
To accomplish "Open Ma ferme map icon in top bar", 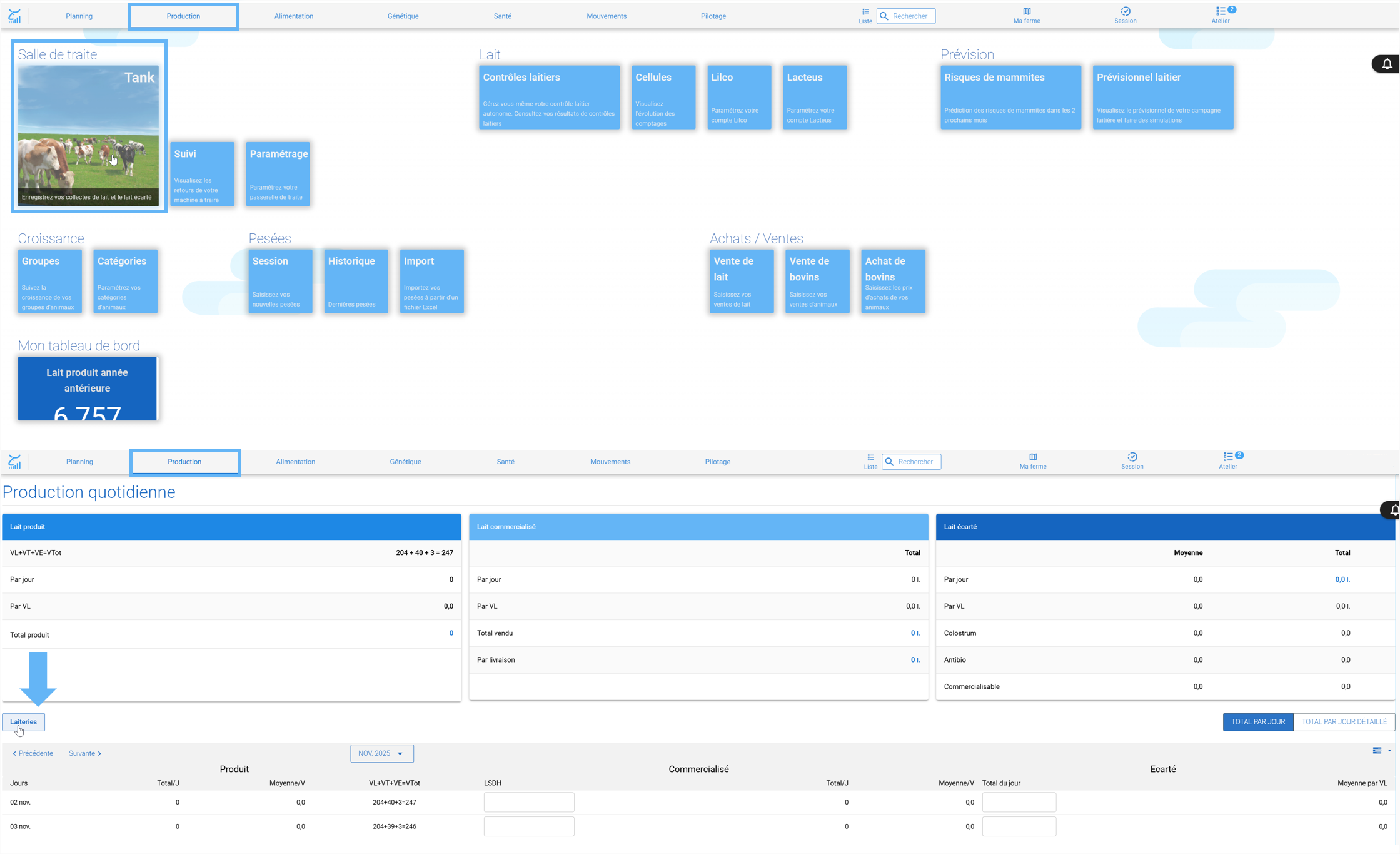I will pyautogui.click(x=1027, y=15).
